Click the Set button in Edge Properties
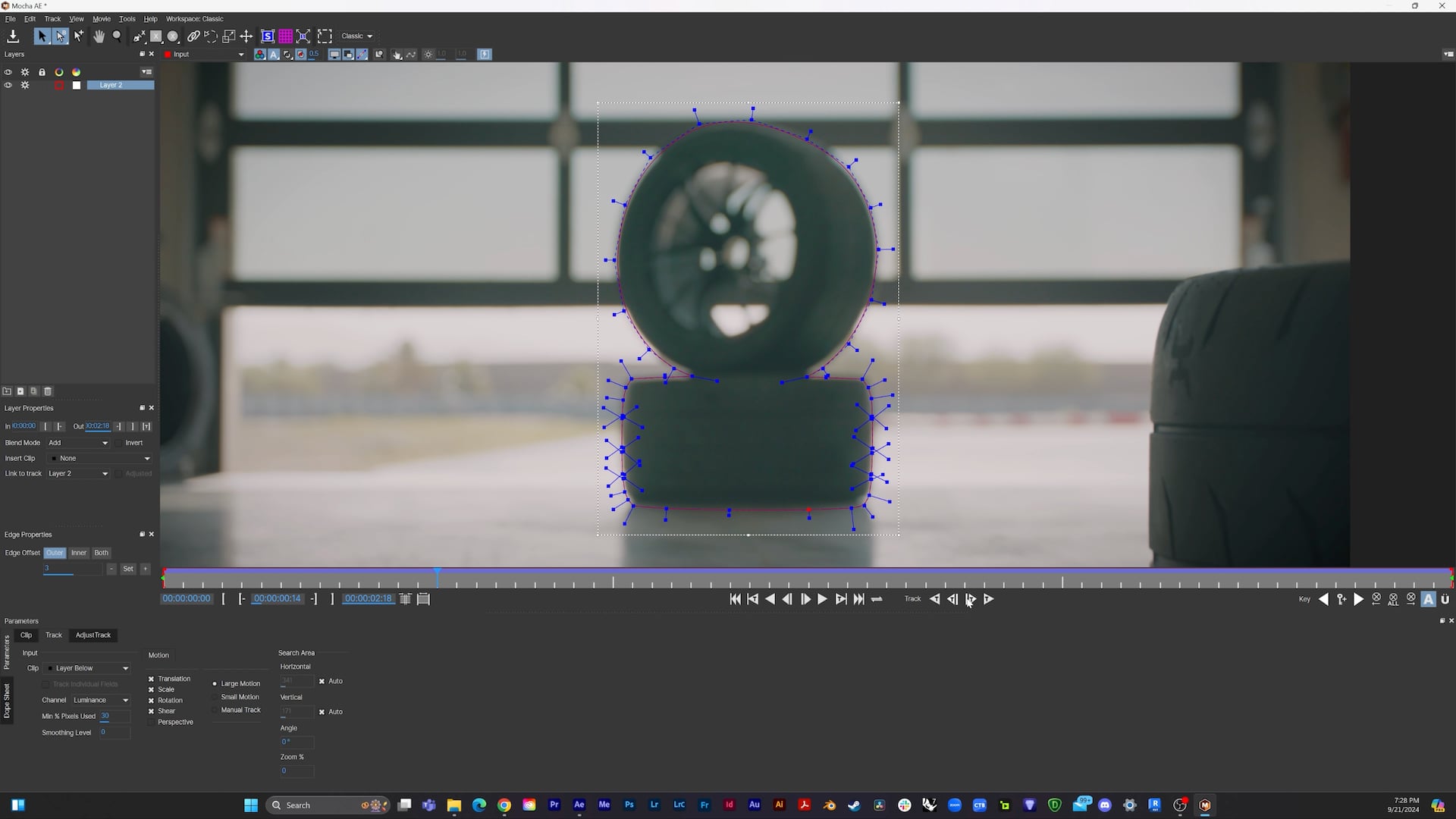The width and height of the screenshot is (1456, 819). click(128, 569)
